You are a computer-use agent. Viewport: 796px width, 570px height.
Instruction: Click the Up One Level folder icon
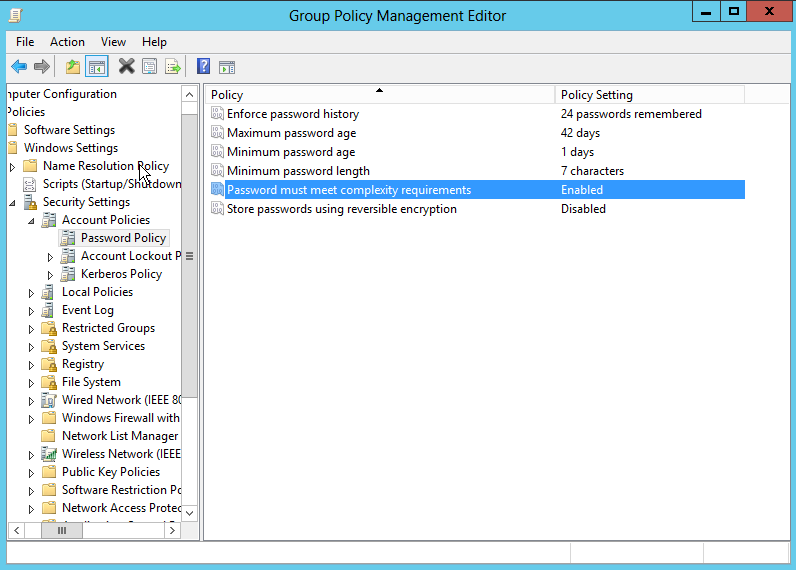[73, 66]
